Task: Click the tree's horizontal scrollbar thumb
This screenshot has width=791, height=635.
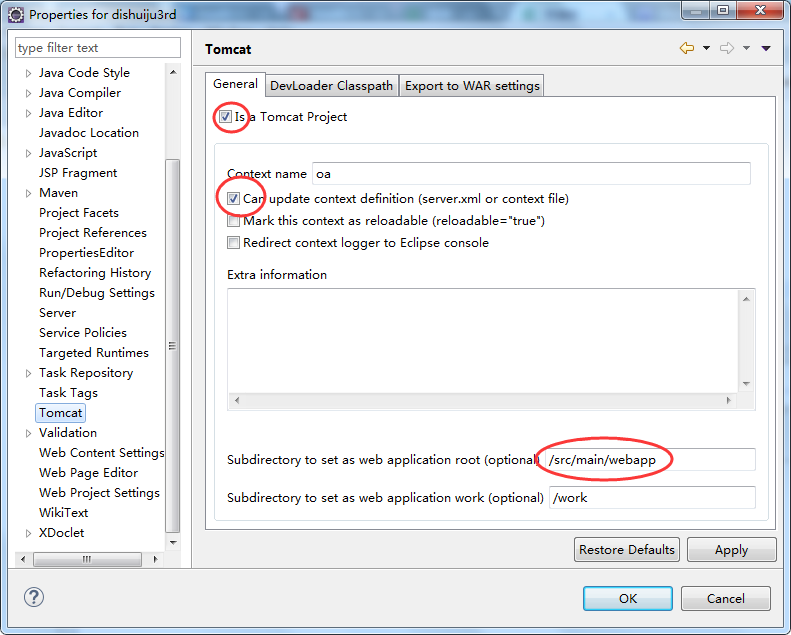Action: point(87,559)
